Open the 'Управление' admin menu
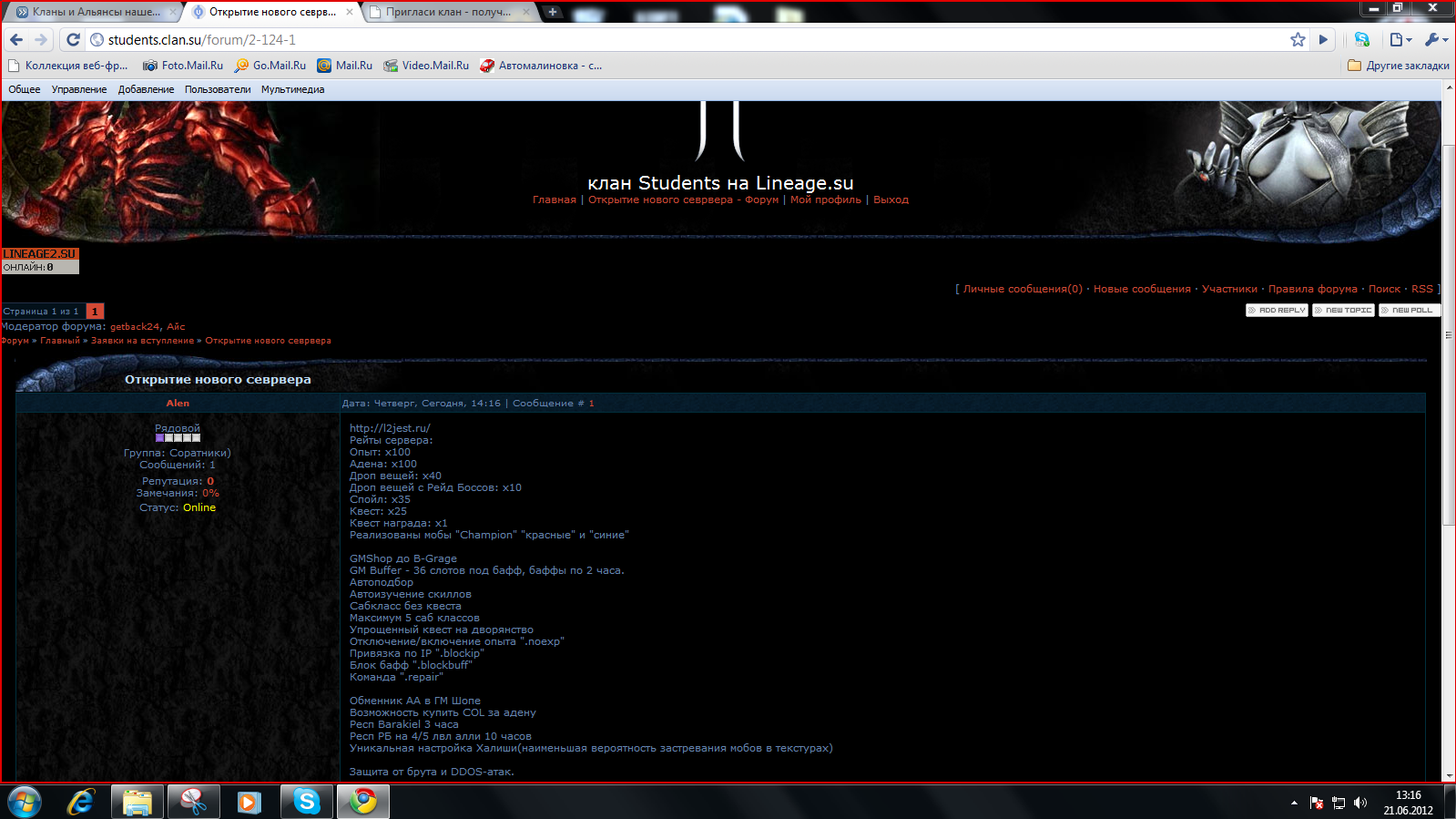 (x=79, y=89)
